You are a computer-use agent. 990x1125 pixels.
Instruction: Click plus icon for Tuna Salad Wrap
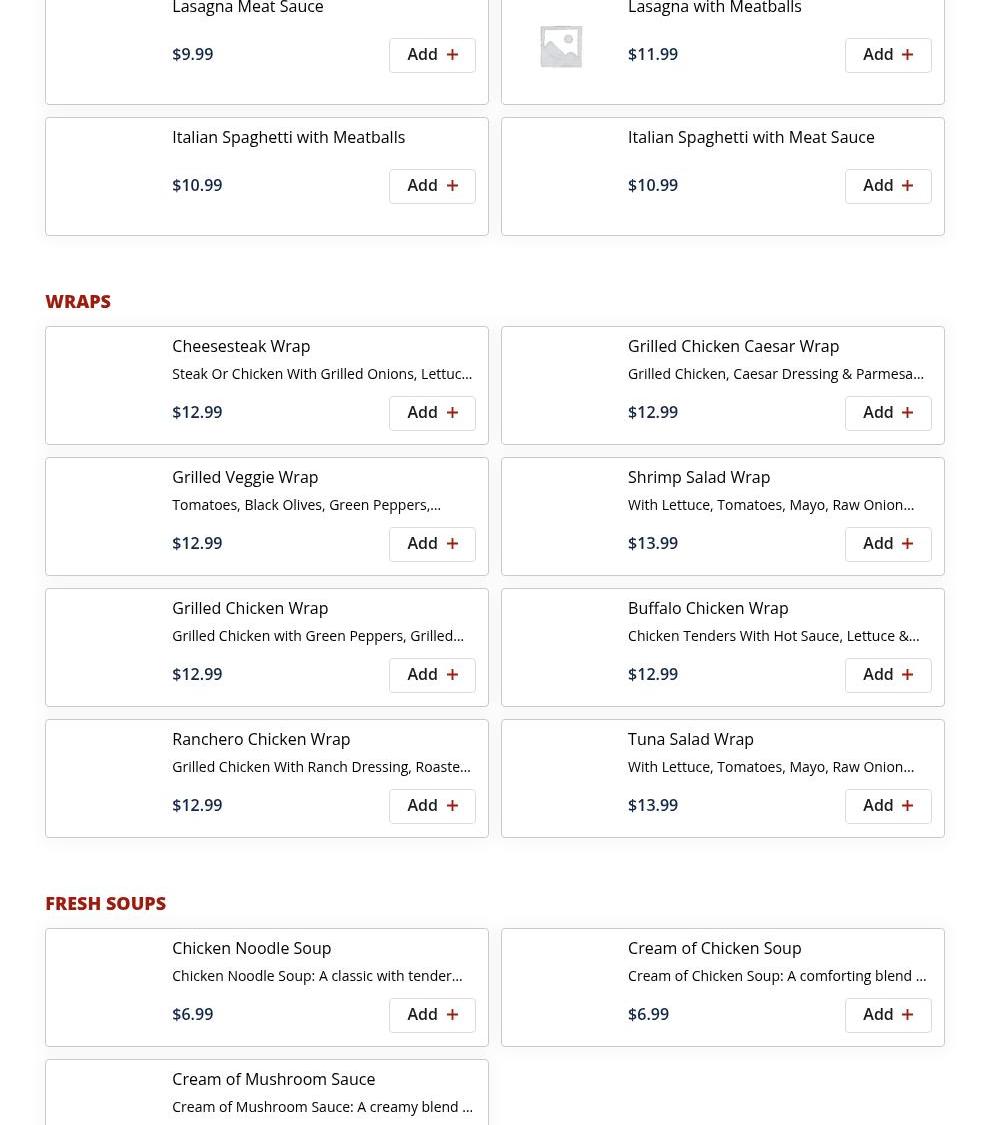tap(907, 806)
